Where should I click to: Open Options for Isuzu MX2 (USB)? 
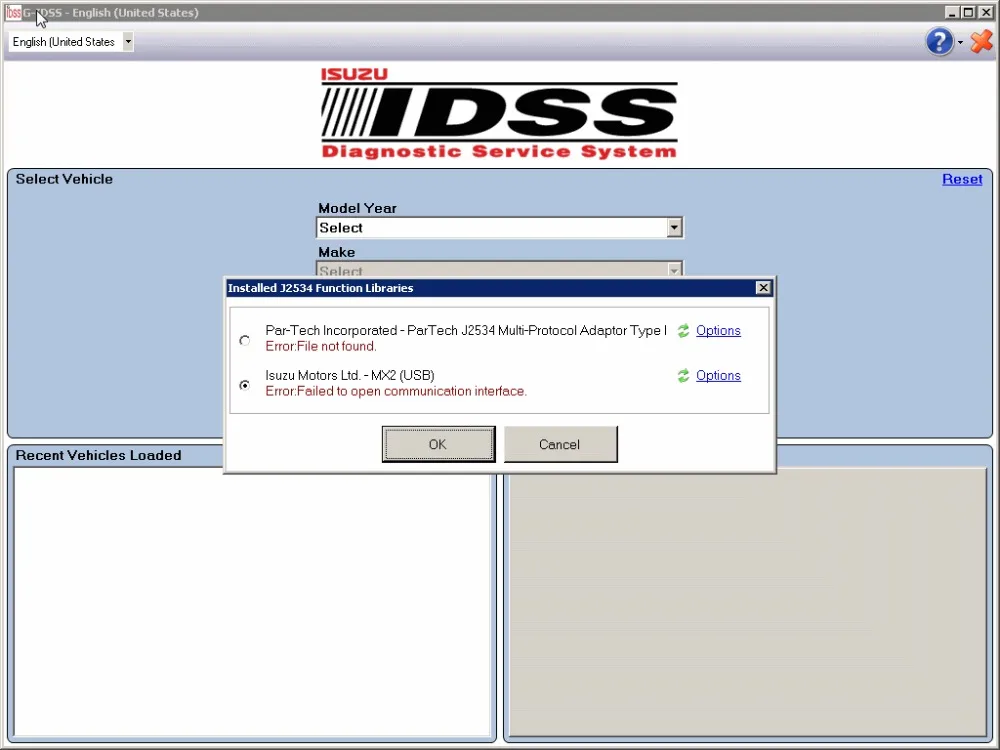point(718,376)
